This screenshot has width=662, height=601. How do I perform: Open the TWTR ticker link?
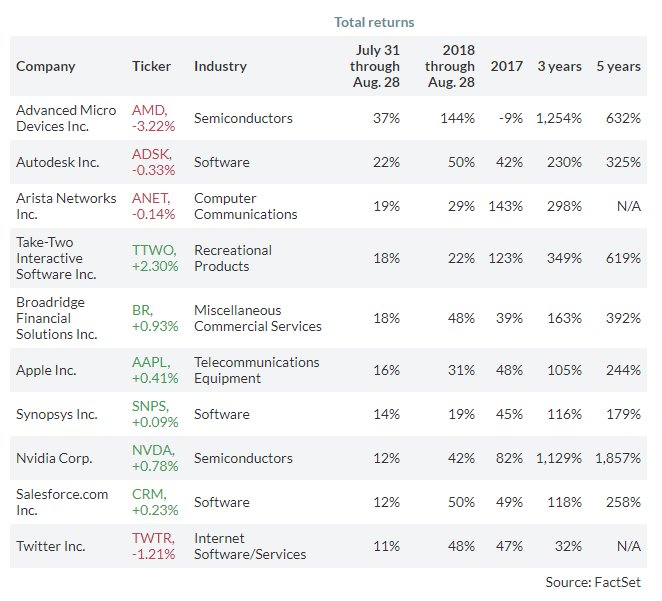click(x=152, y=538)
